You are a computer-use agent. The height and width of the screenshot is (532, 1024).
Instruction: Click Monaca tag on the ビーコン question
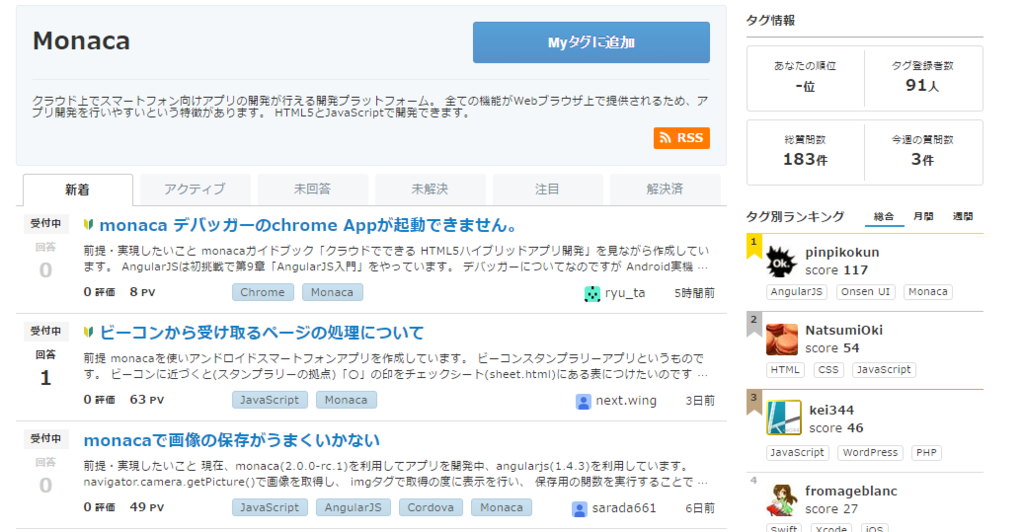[346, 400]
